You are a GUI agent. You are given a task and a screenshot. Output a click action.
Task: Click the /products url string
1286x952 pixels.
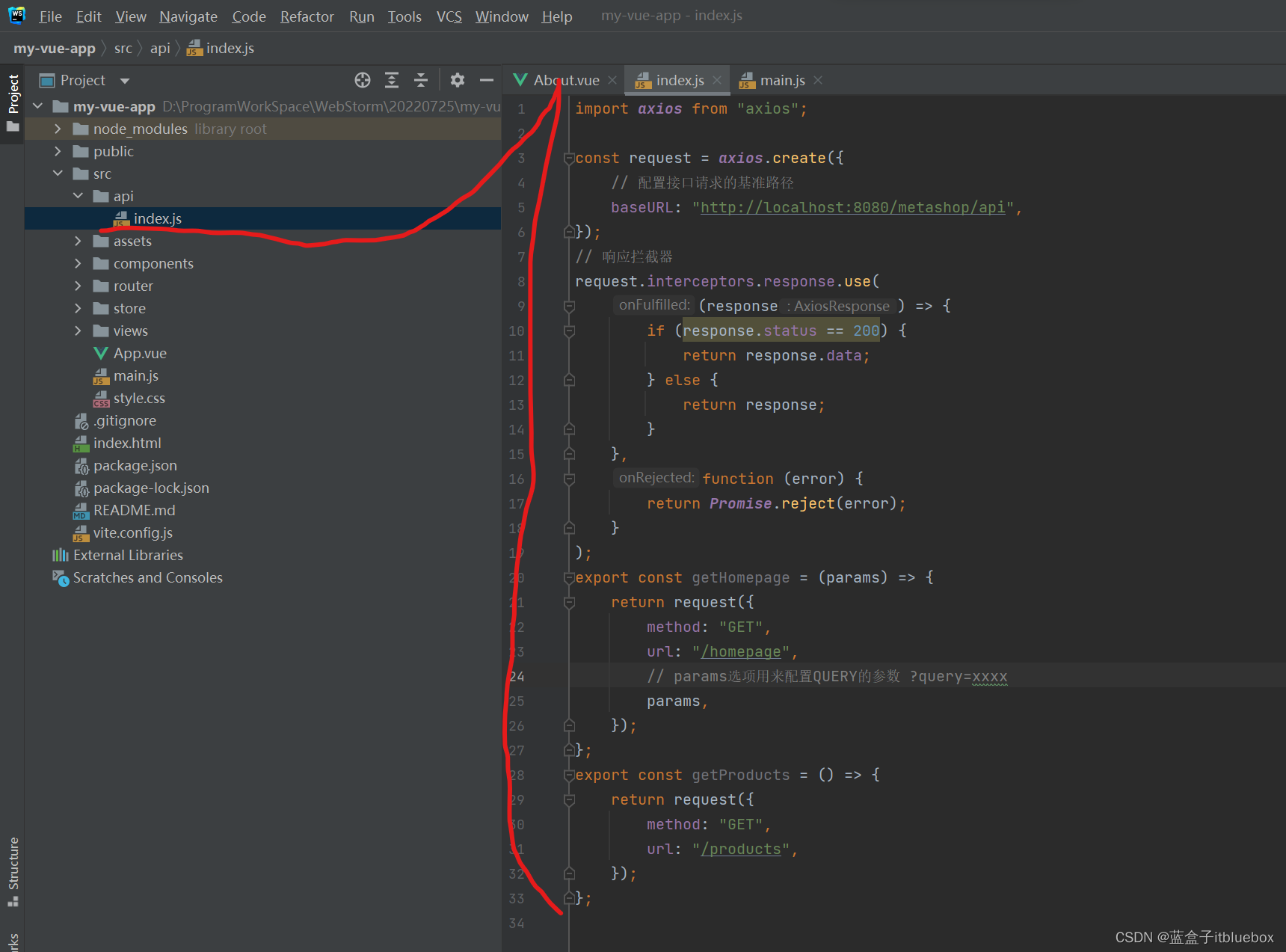[741, 849]
